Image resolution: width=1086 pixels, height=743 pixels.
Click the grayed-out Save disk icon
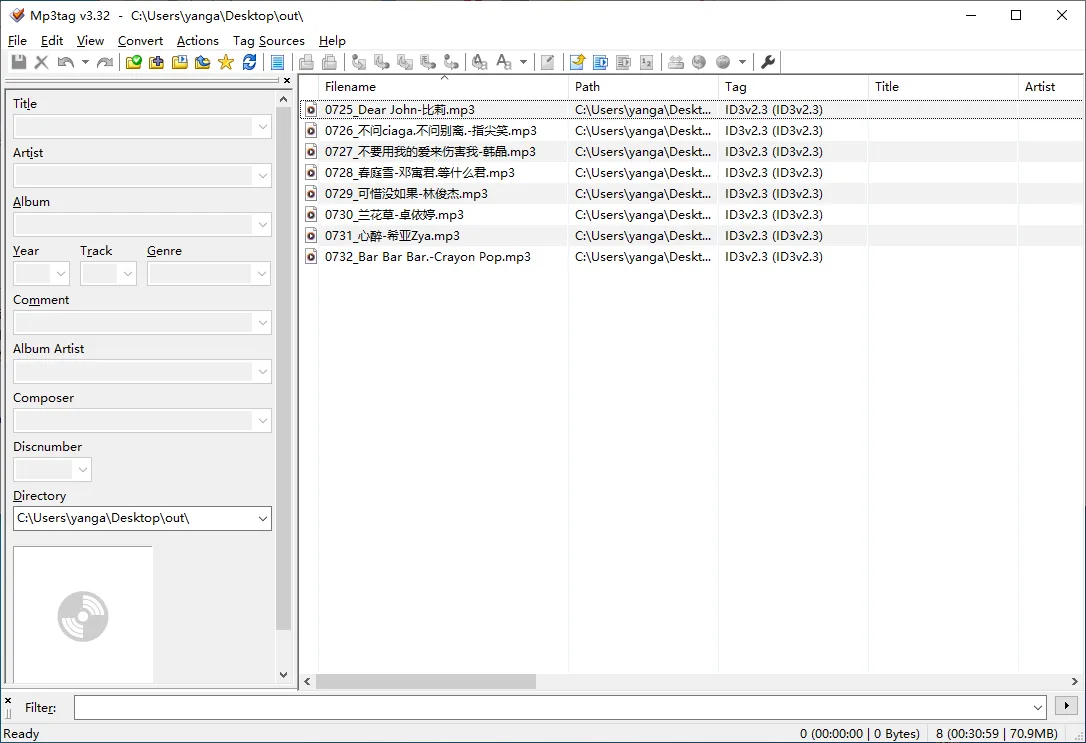point(18,62)
